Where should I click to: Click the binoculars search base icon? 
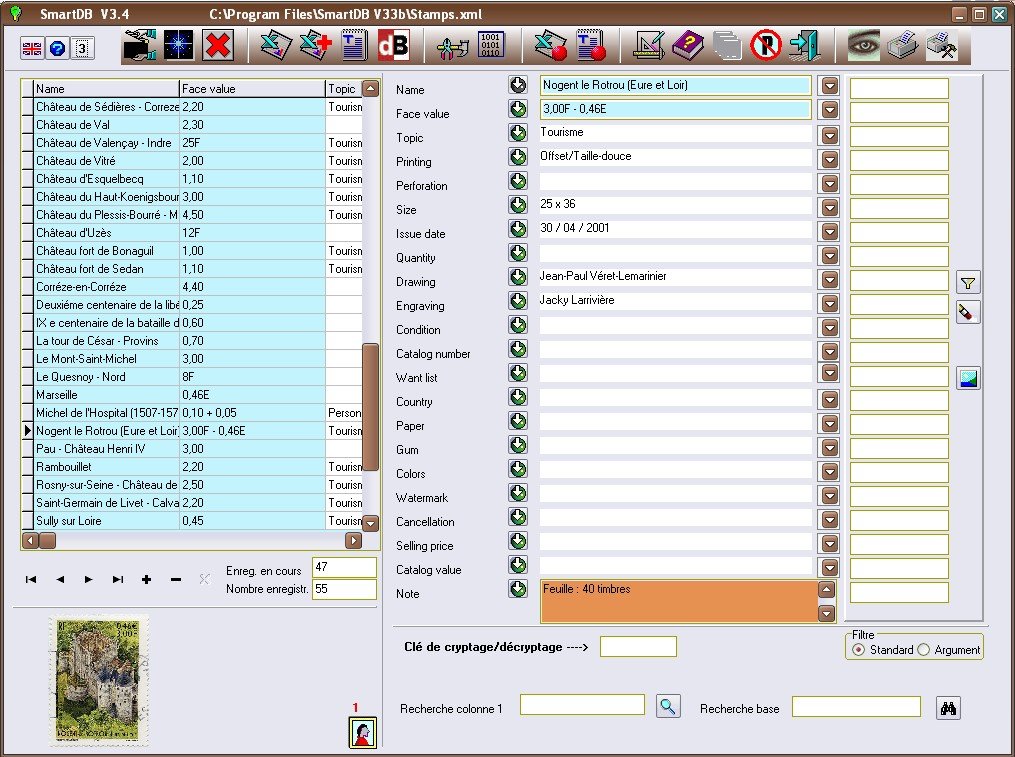click(948, 708)
